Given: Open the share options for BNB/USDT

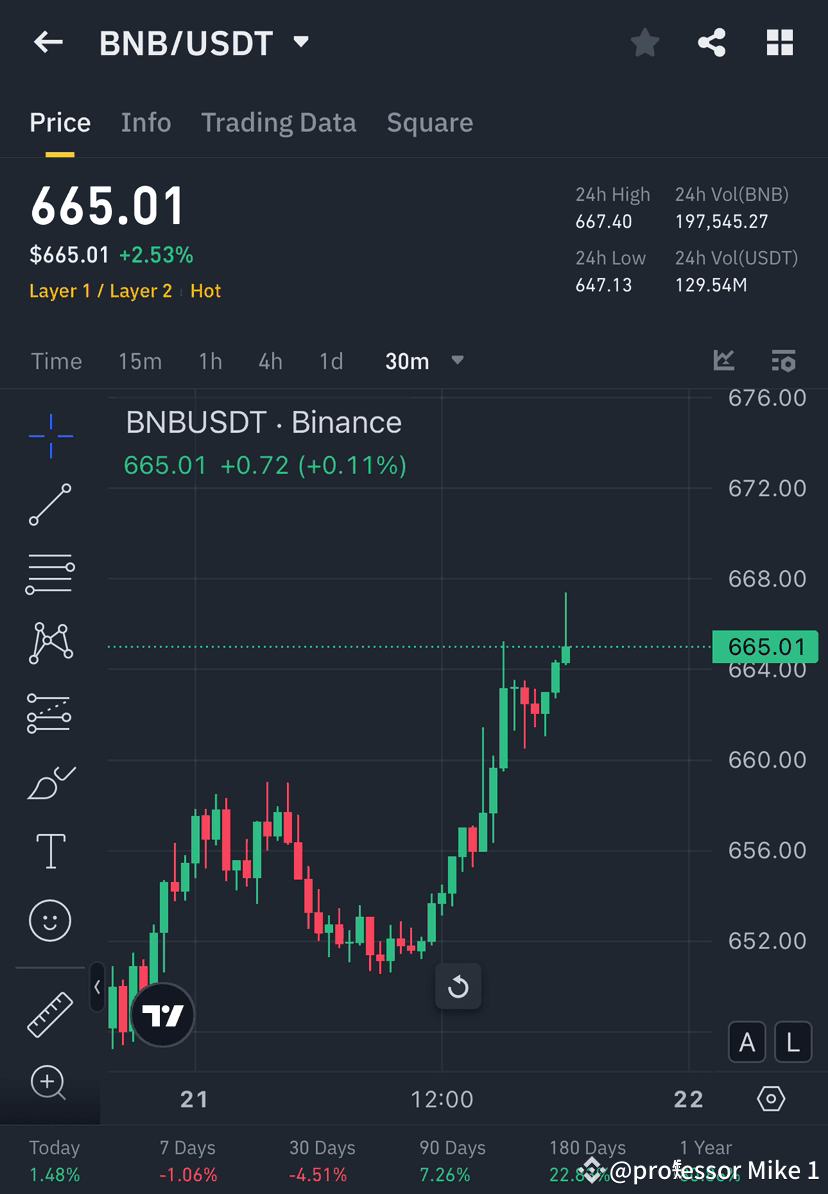Looking at the screenshot, I should coord(712,42).
